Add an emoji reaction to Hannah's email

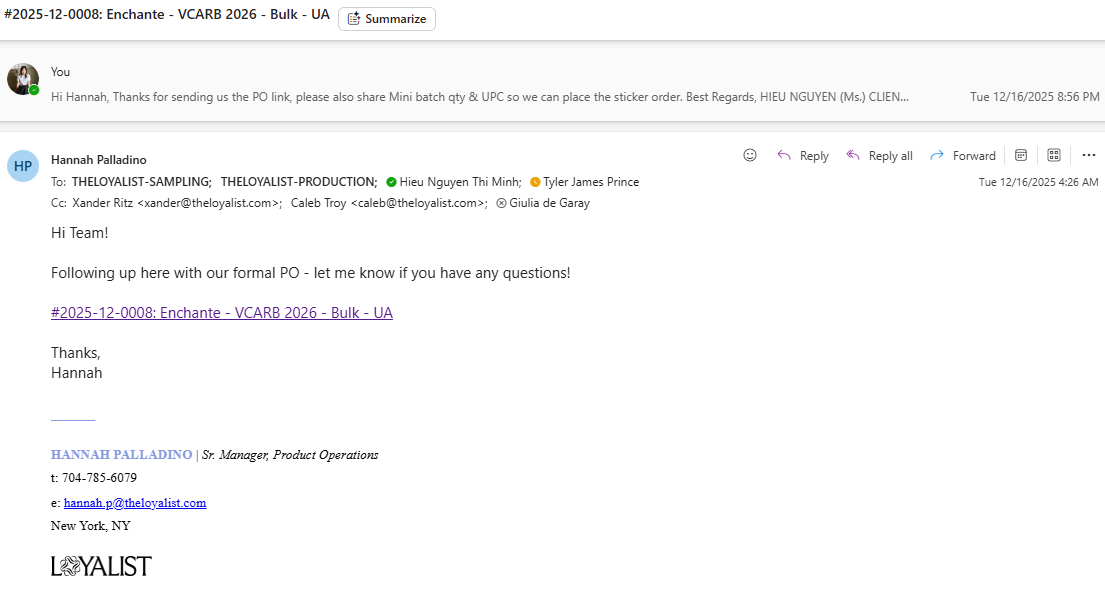pyautogui.click(x=750, y=155)
